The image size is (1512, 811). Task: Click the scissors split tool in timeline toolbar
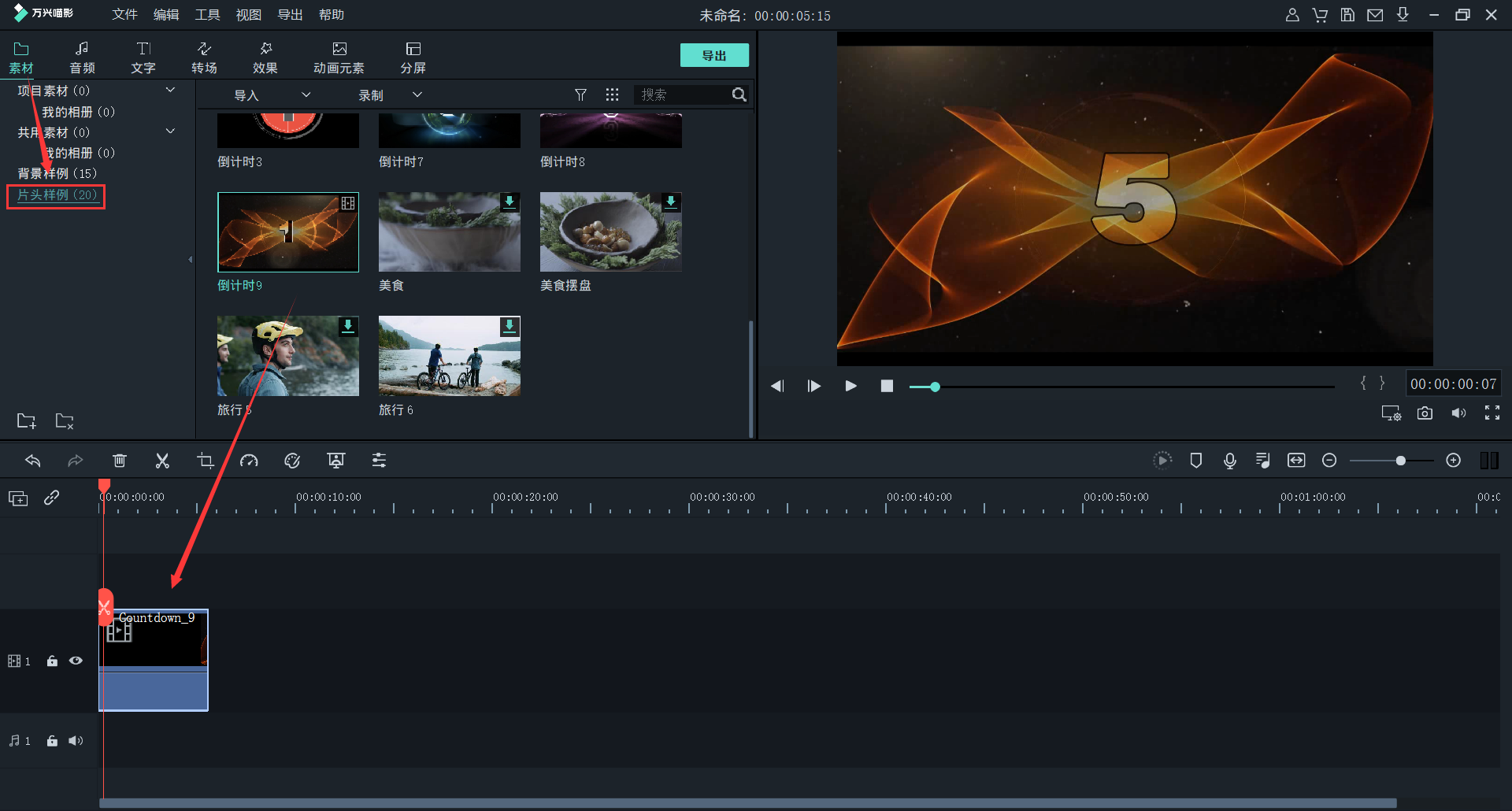[x=162, y=461]
